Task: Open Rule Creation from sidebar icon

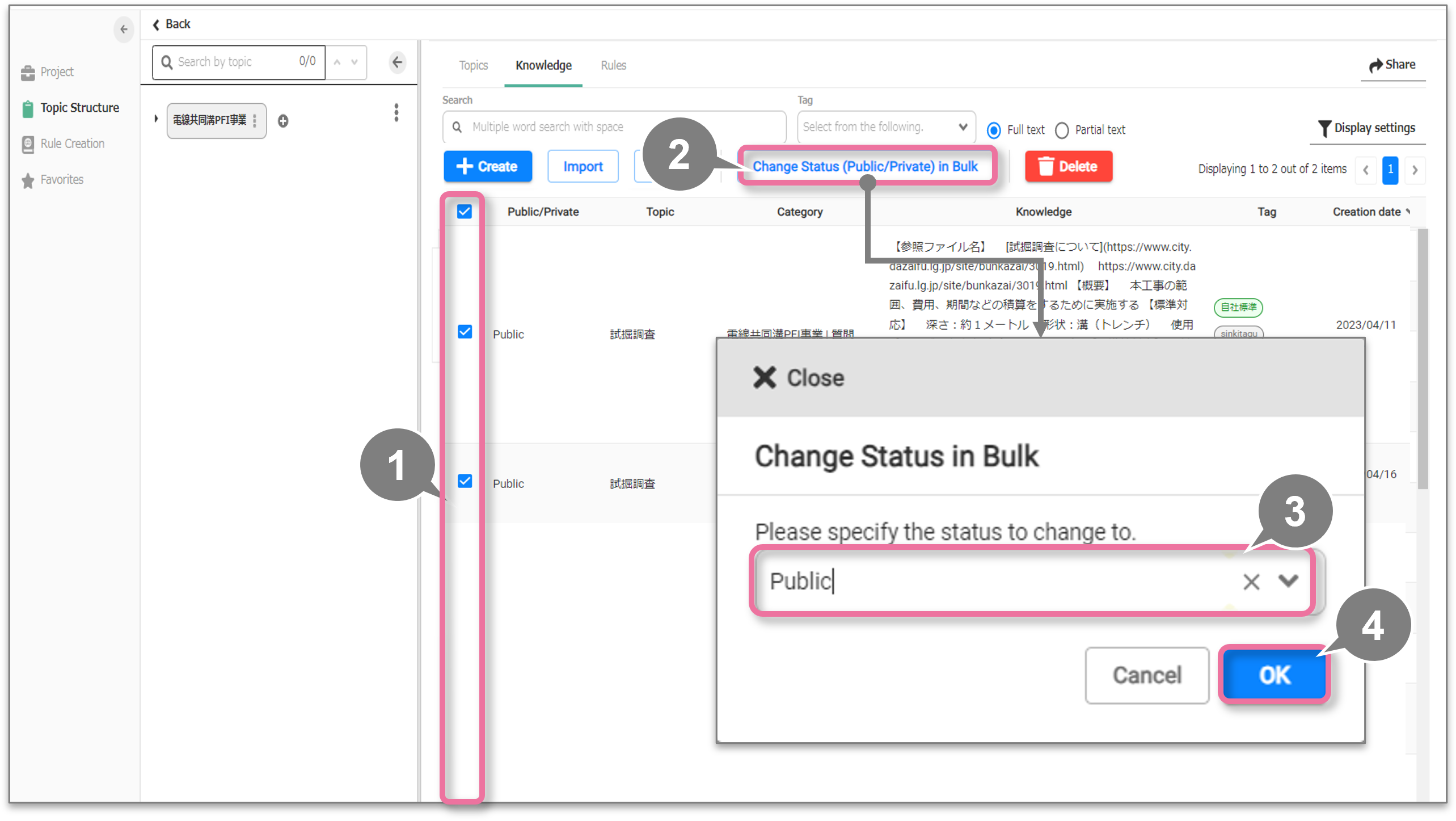Action: pyautogui.click(x=27, y=144)
